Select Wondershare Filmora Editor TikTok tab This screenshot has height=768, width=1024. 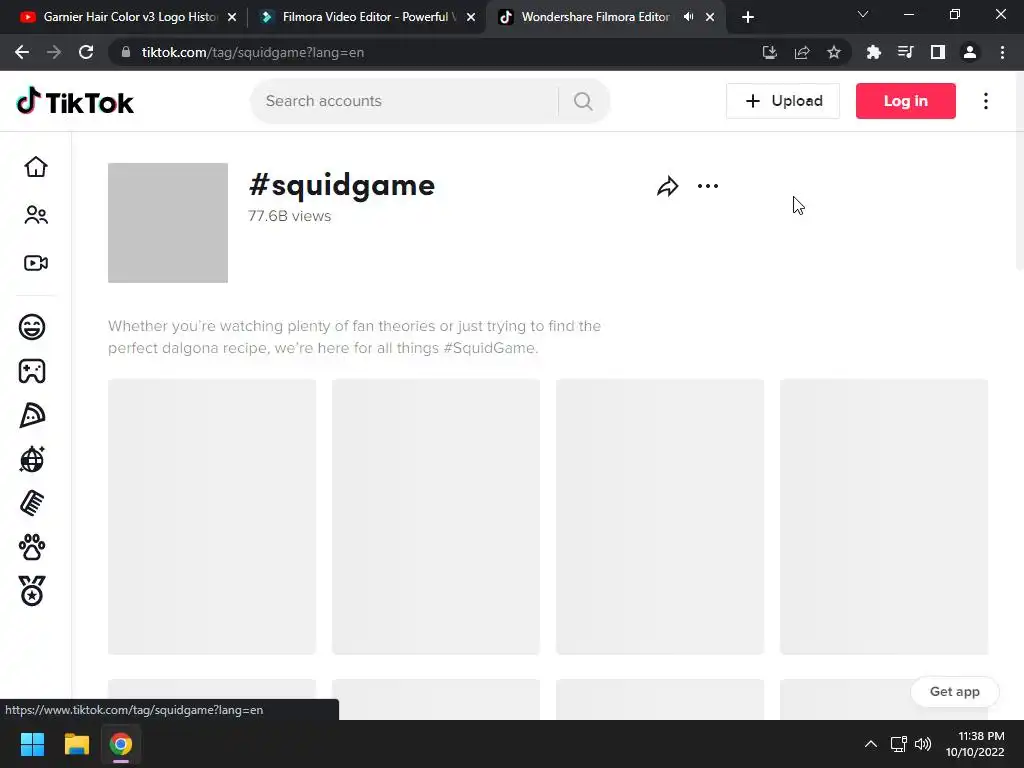pos(596,17)
